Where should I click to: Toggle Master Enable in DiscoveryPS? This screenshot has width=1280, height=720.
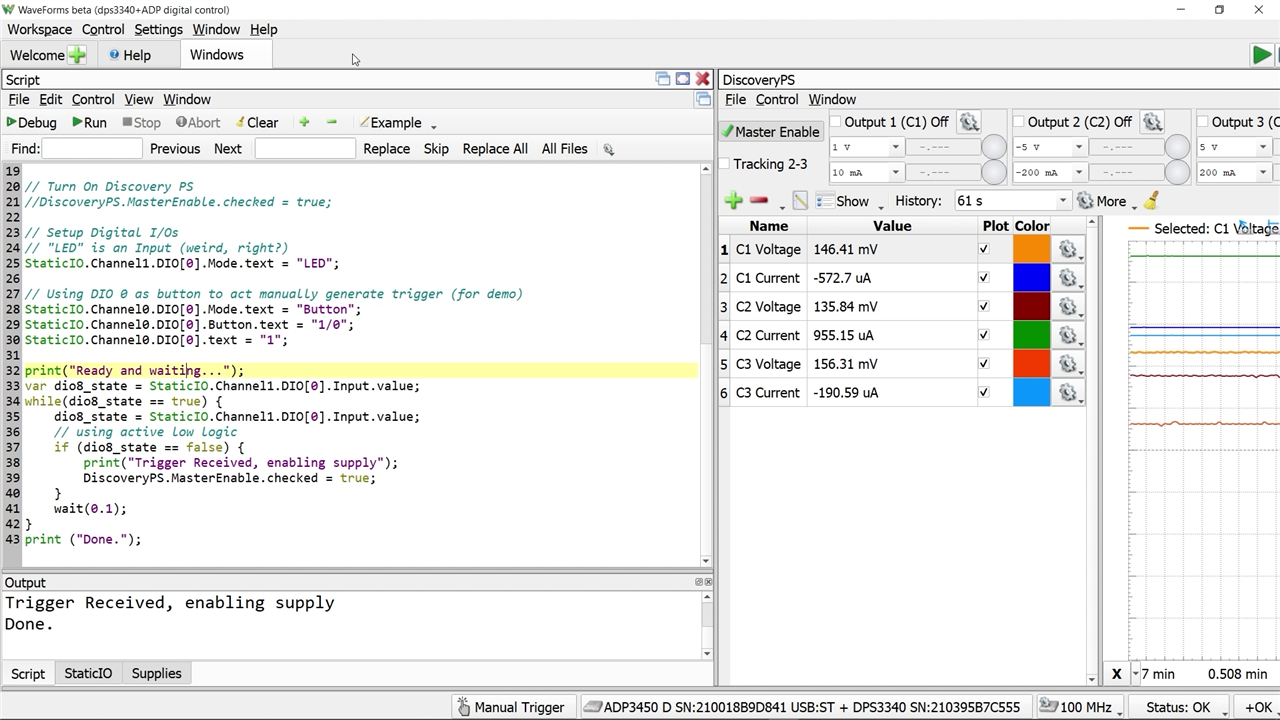tap(770, 132)
